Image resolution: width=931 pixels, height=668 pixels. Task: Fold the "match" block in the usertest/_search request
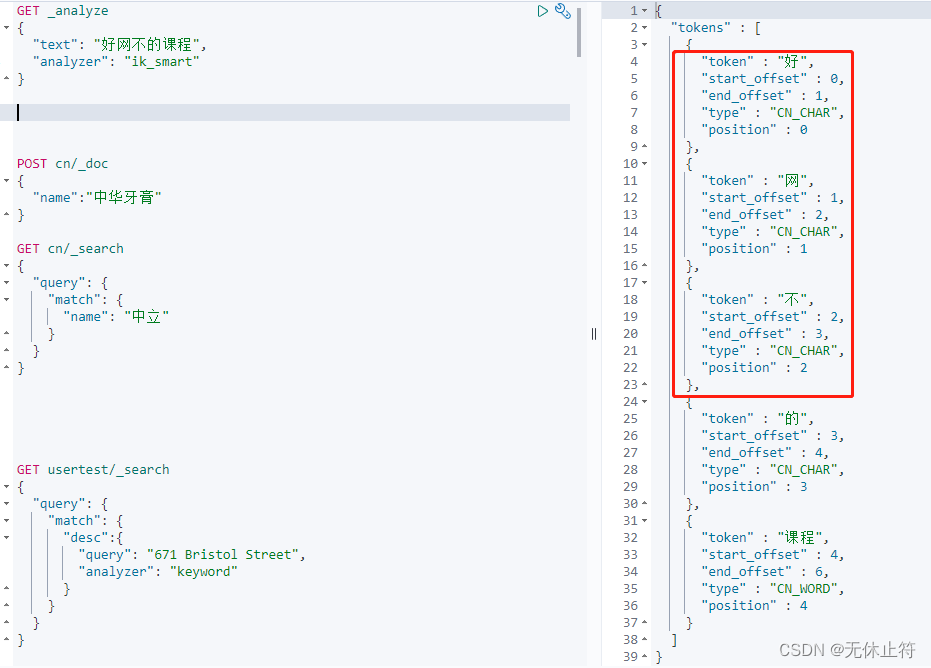pos(7,521)
